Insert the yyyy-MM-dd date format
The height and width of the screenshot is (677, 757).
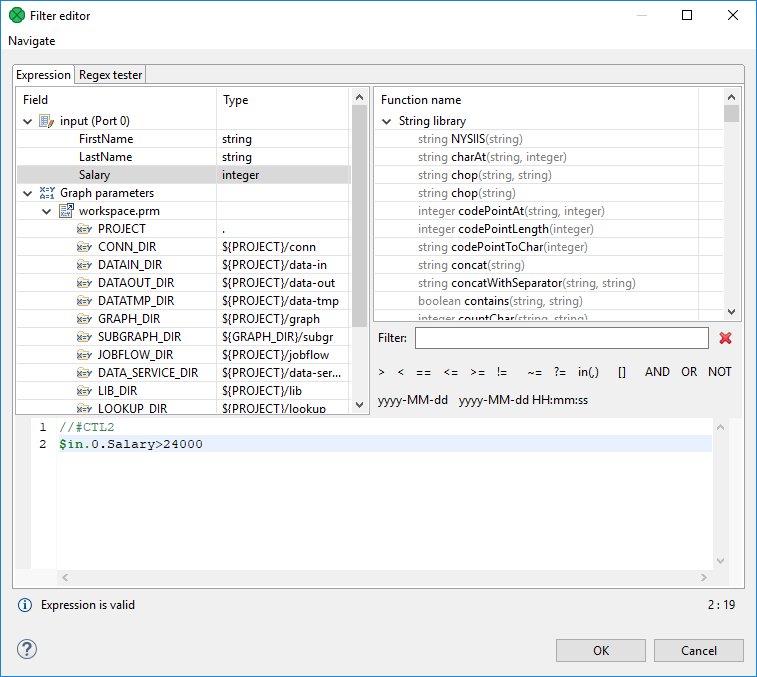412,401
